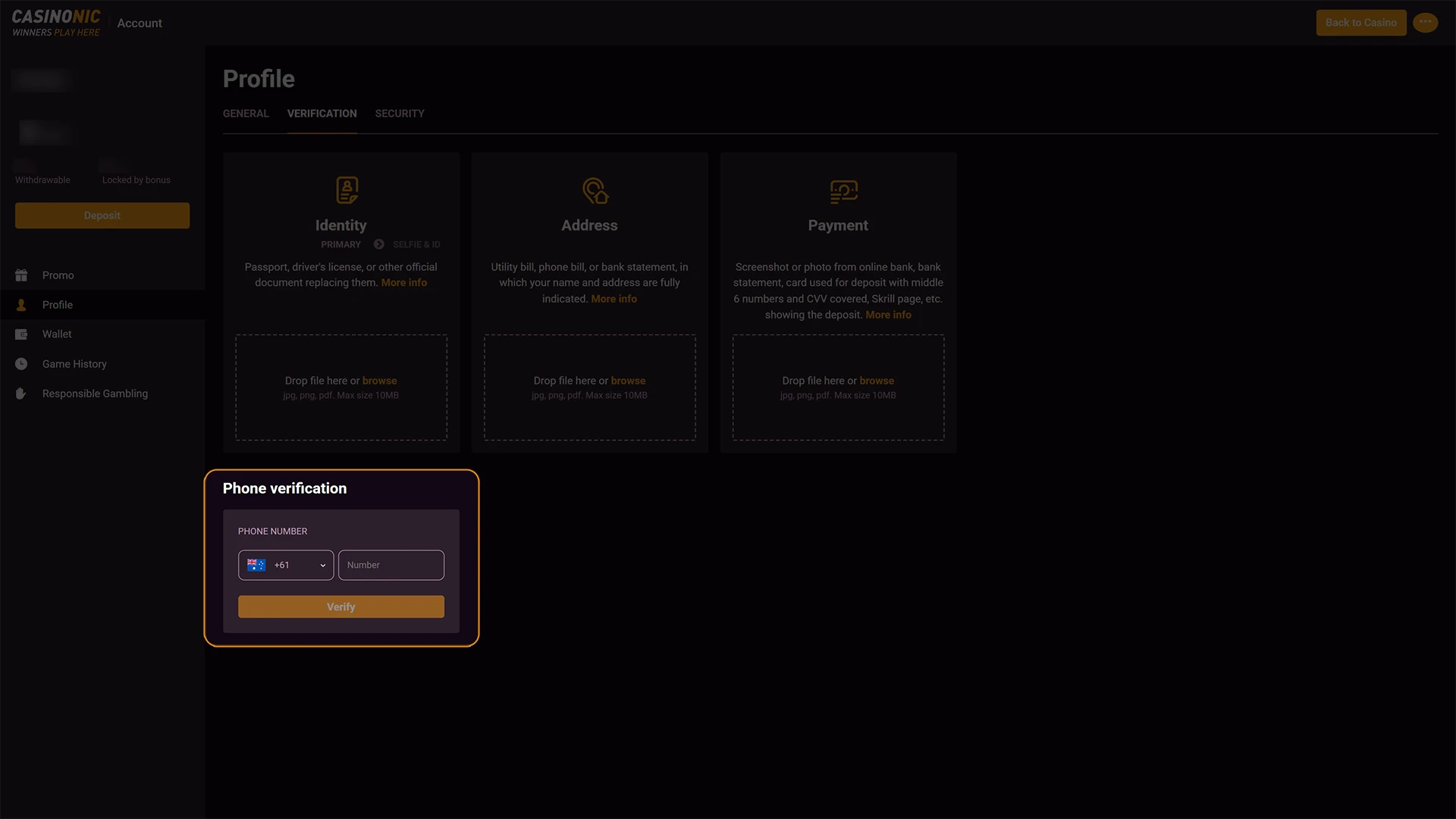
Task: Open the chat bubble icon at top right
Action: coord(1425,23)
